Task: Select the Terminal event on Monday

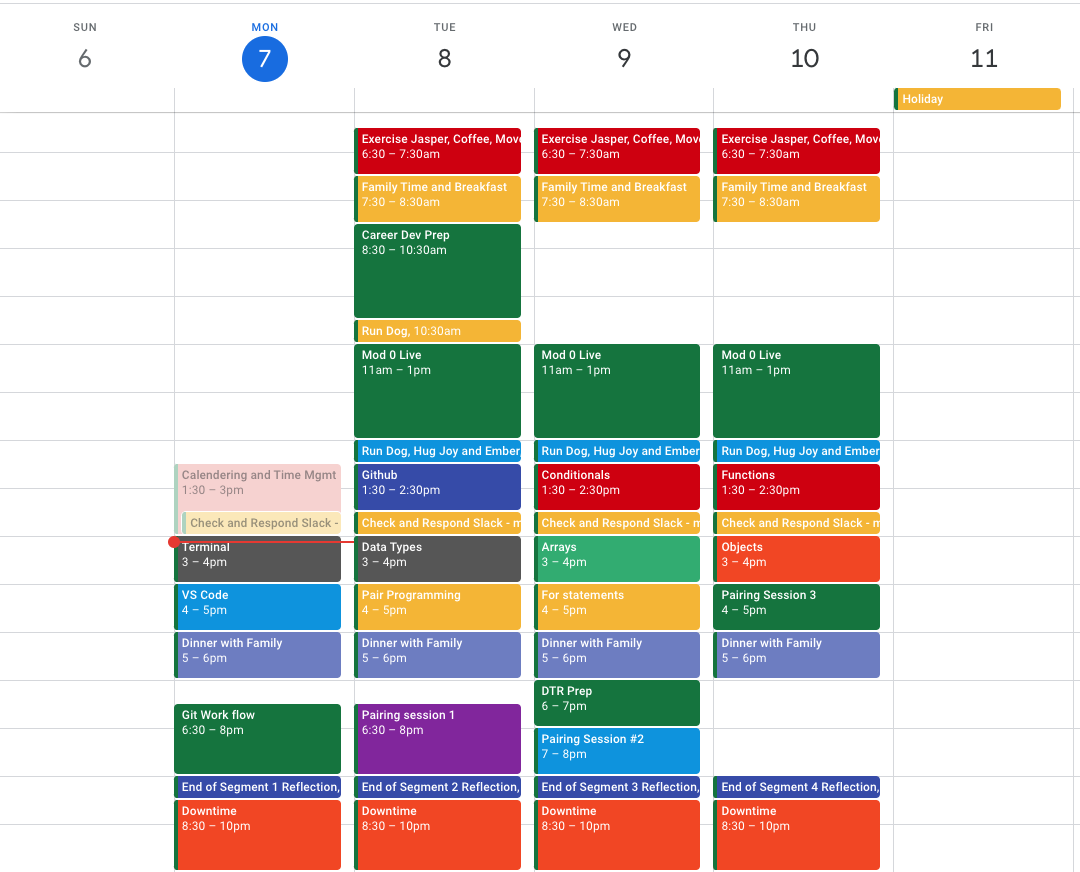Action: [257, 559]
